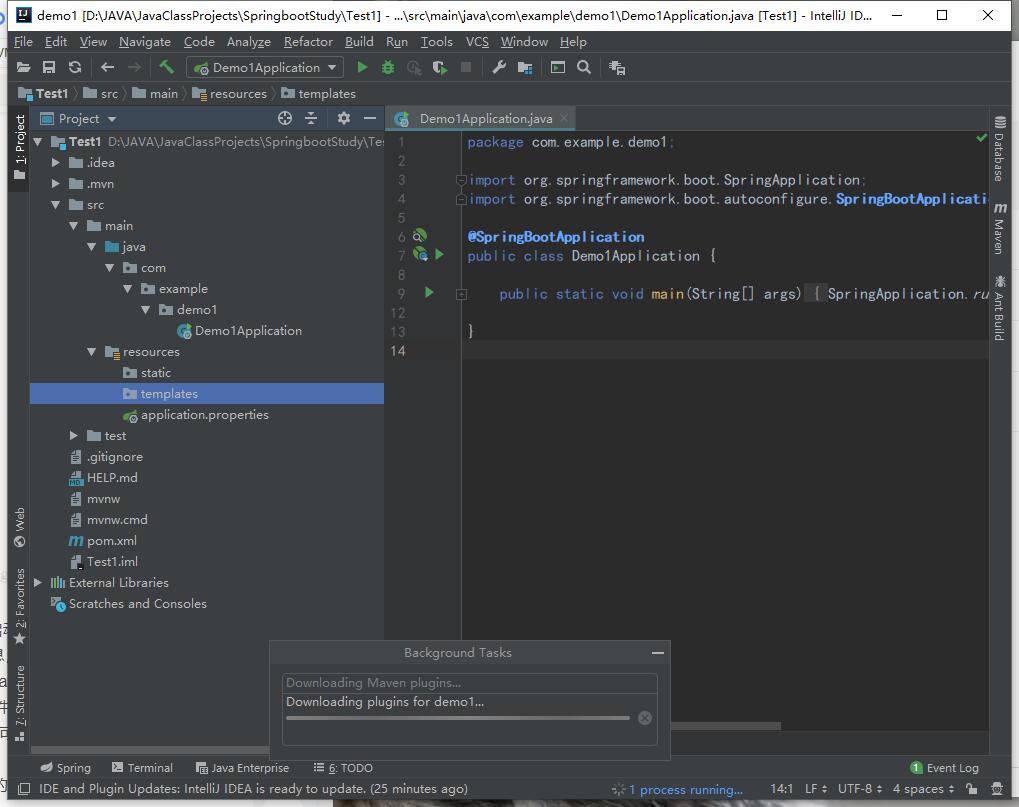1019x807 pixels.
Task: Click the Search Everywhere magnifier icon
Action: (584, 68)
